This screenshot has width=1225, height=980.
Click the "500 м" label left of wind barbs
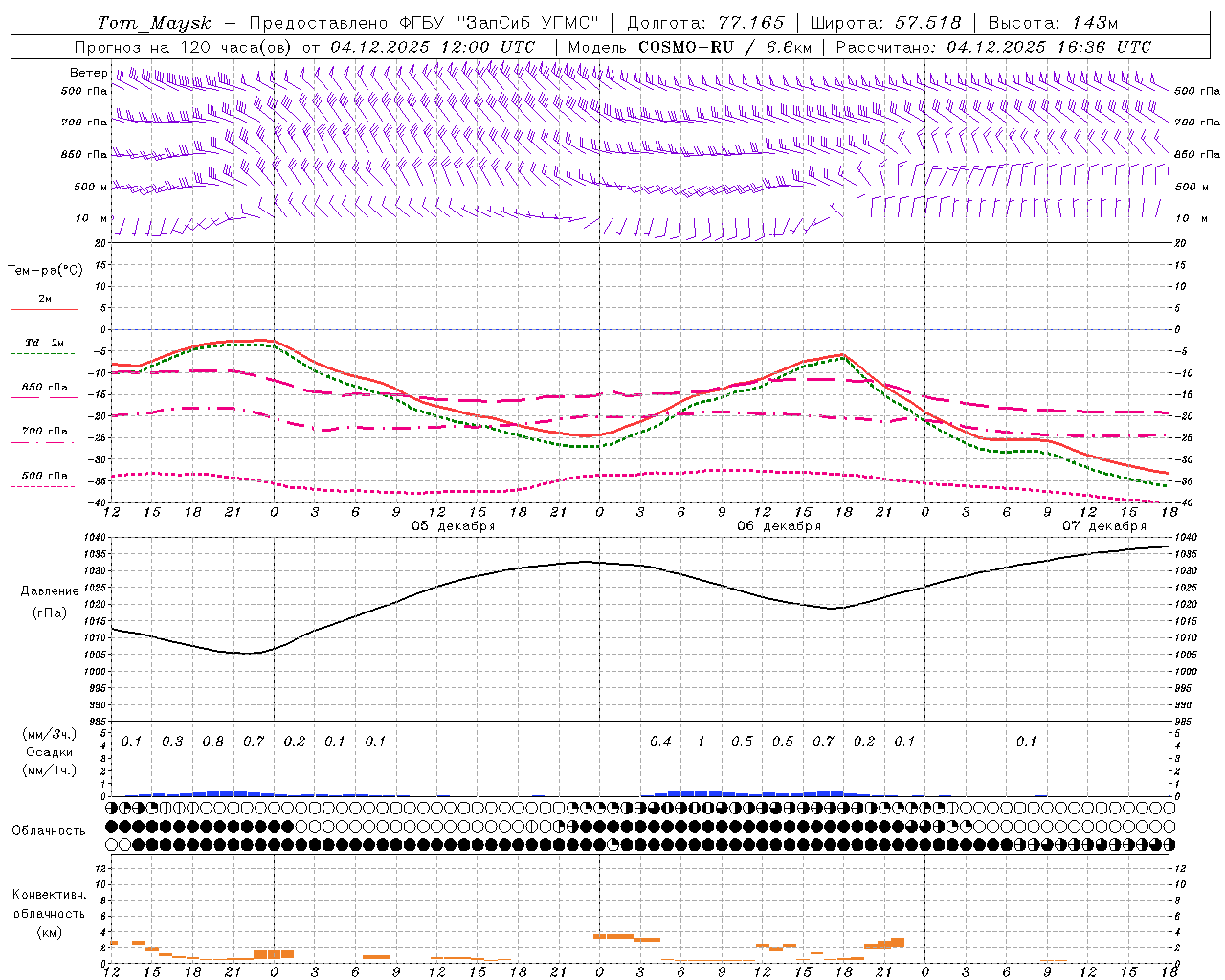point(90,187)
